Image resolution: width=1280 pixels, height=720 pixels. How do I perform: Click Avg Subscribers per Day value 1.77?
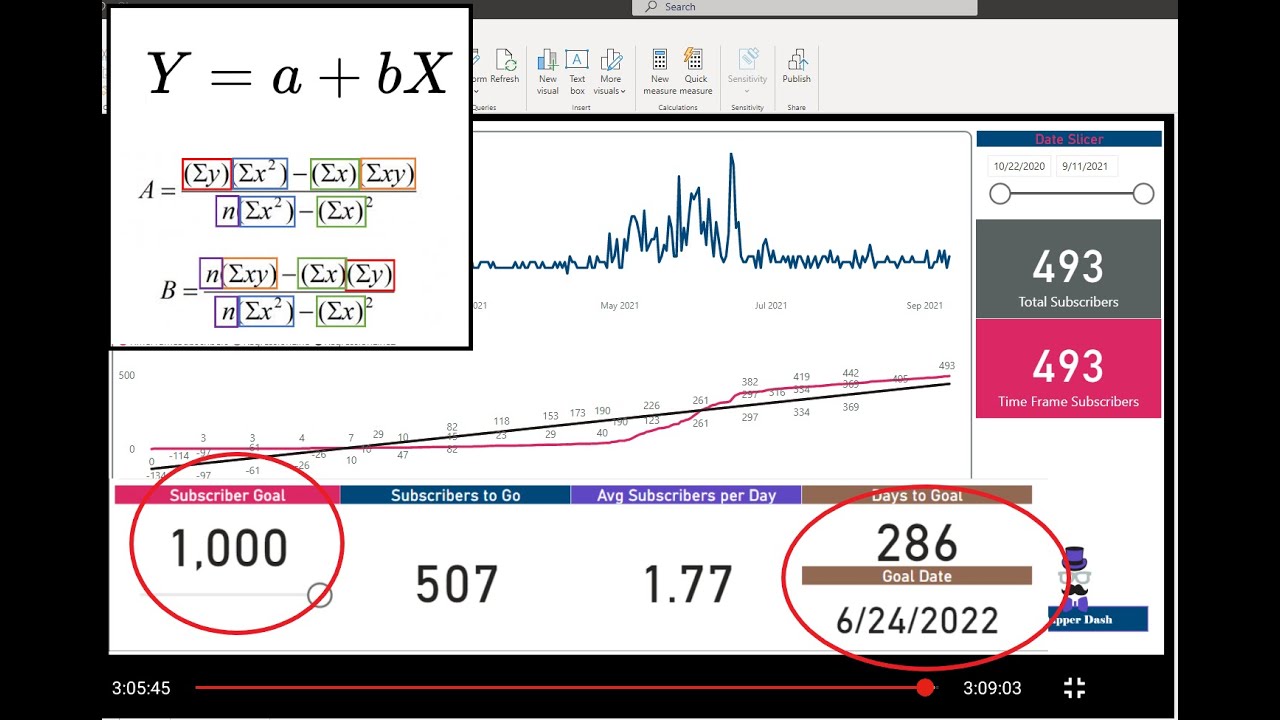[x=688, y=585]
